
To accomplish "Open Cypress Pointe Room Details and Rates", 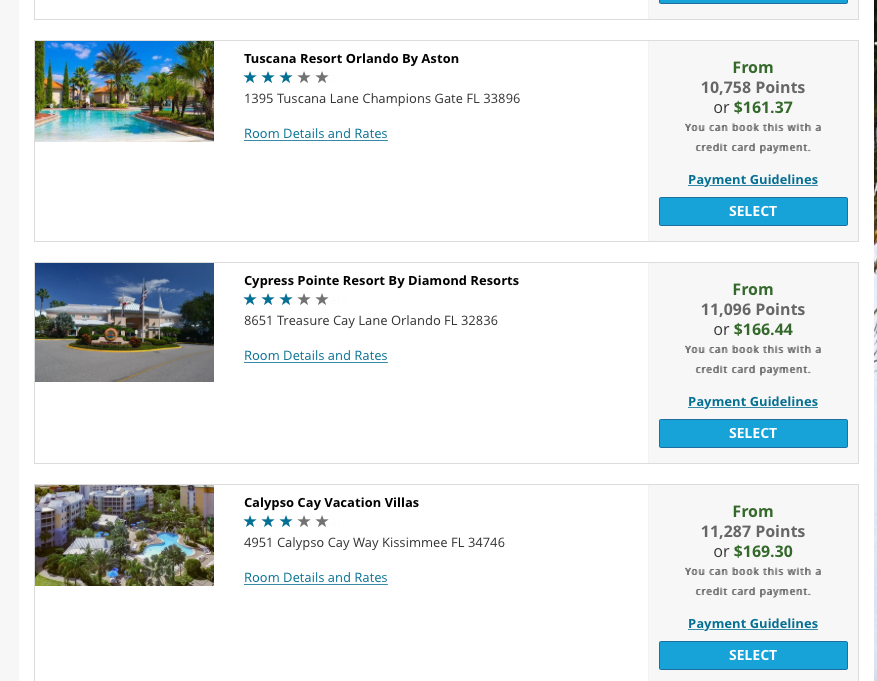I will point(315,356).
